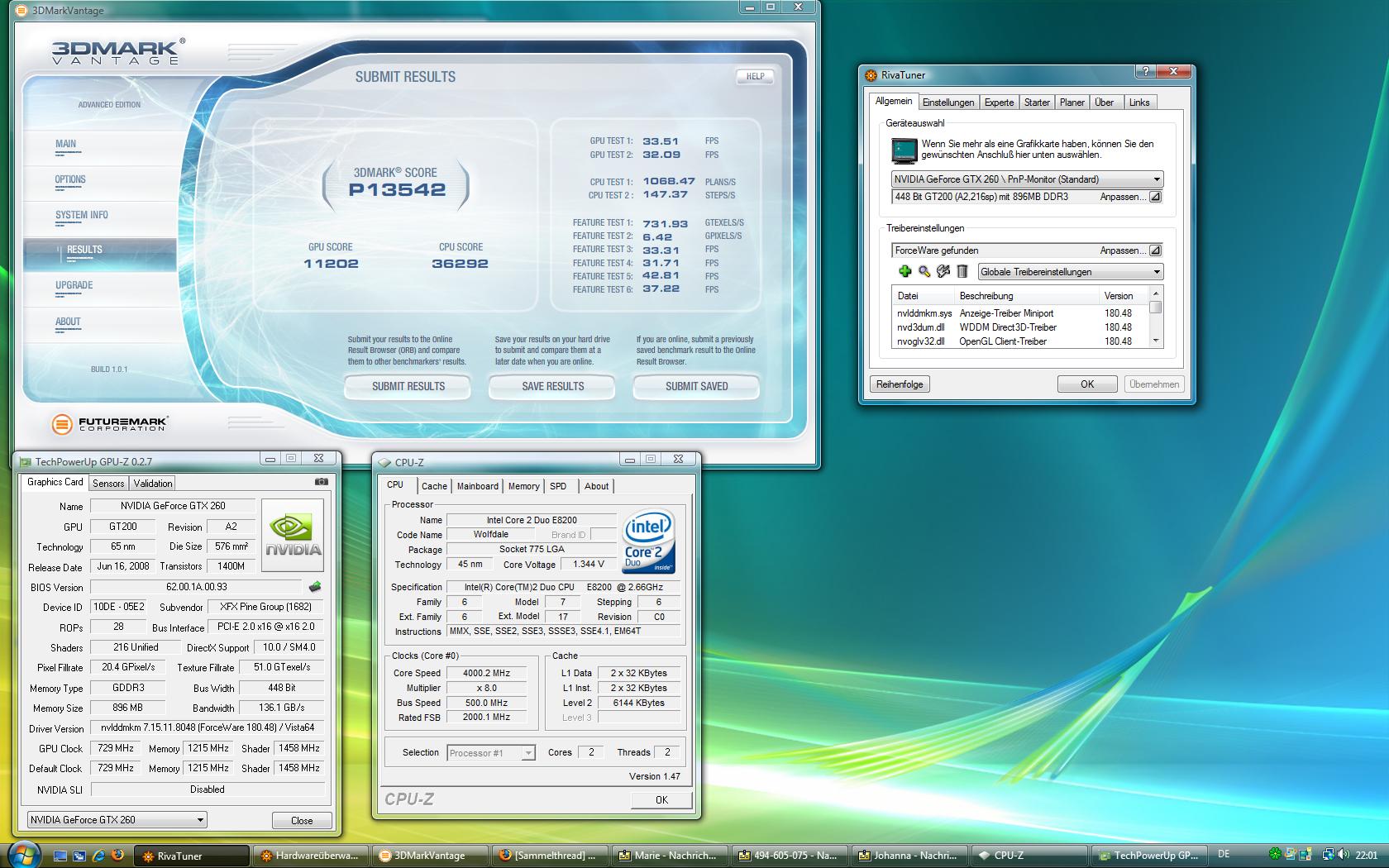
Task: Click the SAVE RESULTS button
Action: (552, 386)
